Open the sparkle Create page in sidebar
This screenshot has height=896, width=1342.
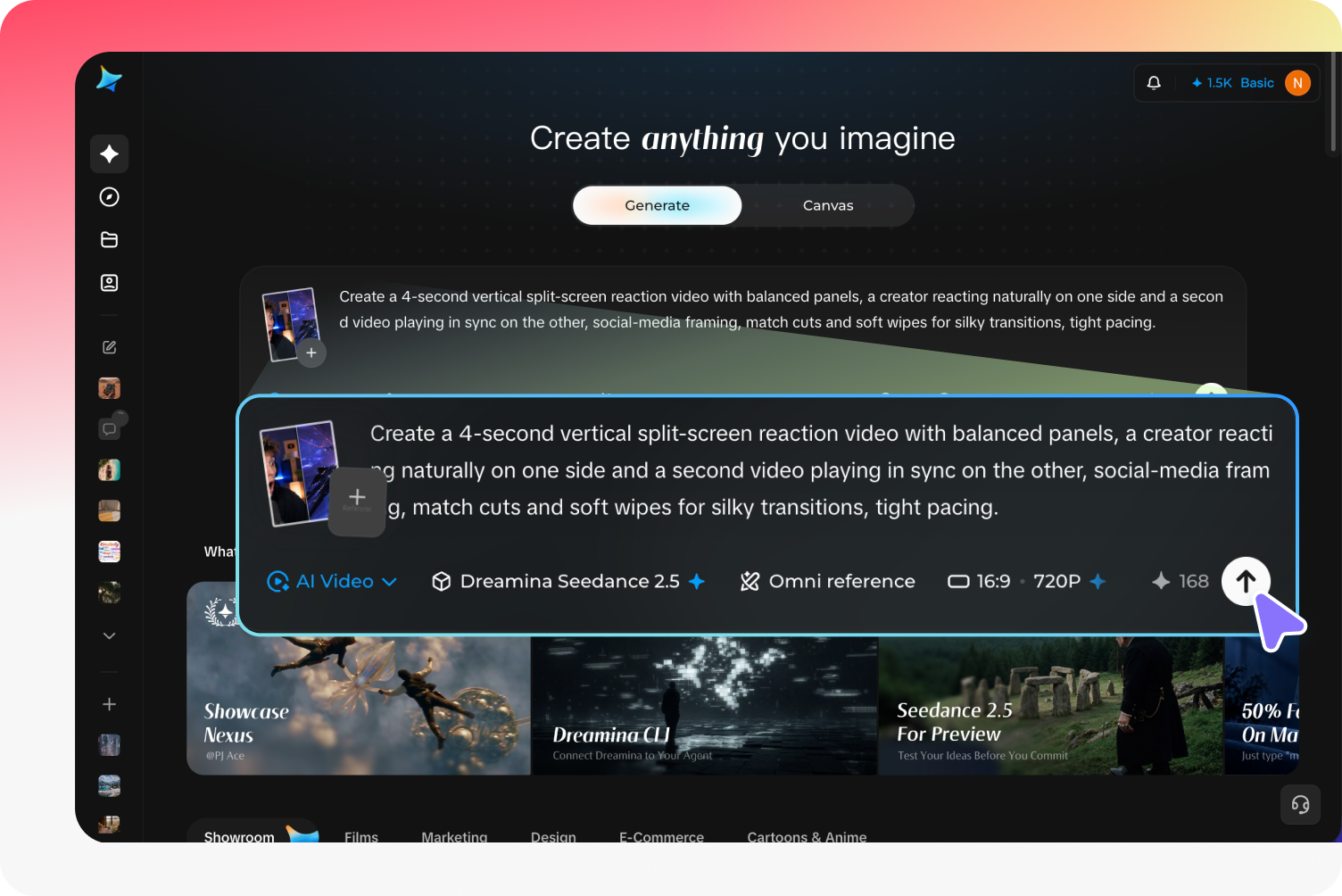tap(109, 154)
